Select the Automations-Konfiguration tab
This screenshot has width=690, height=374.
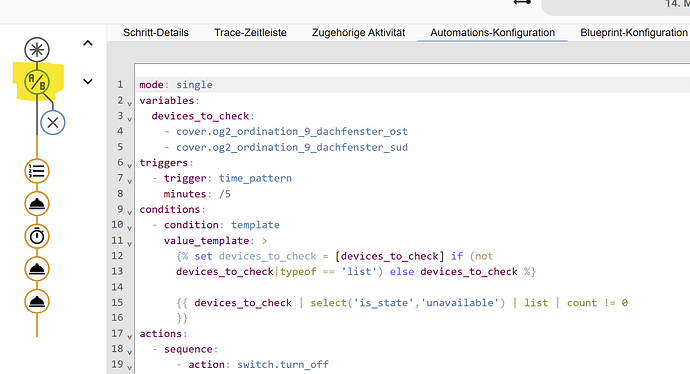(492, 33)
